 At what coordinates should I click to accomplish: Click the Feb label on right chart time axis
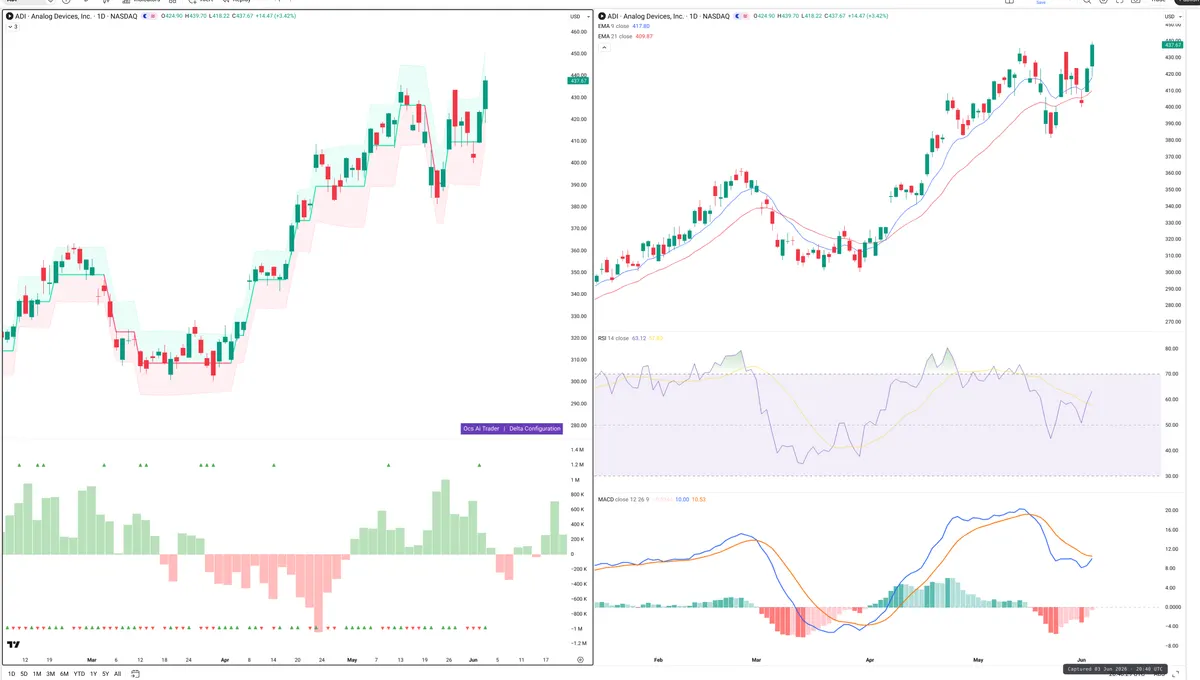(658, 660)
